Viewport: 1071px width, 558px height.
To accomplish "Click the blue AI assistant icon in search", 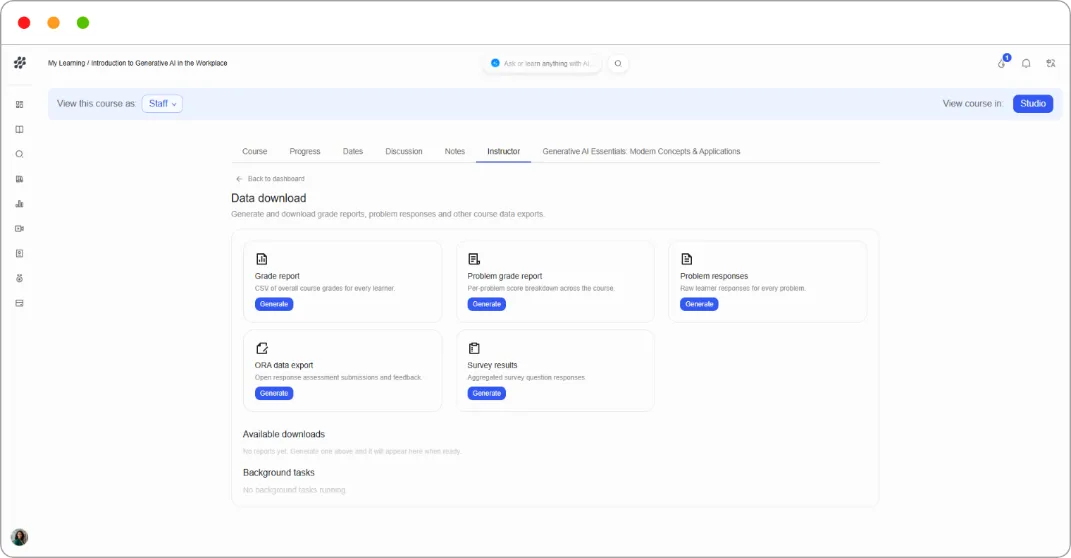I will coord(495,64).
